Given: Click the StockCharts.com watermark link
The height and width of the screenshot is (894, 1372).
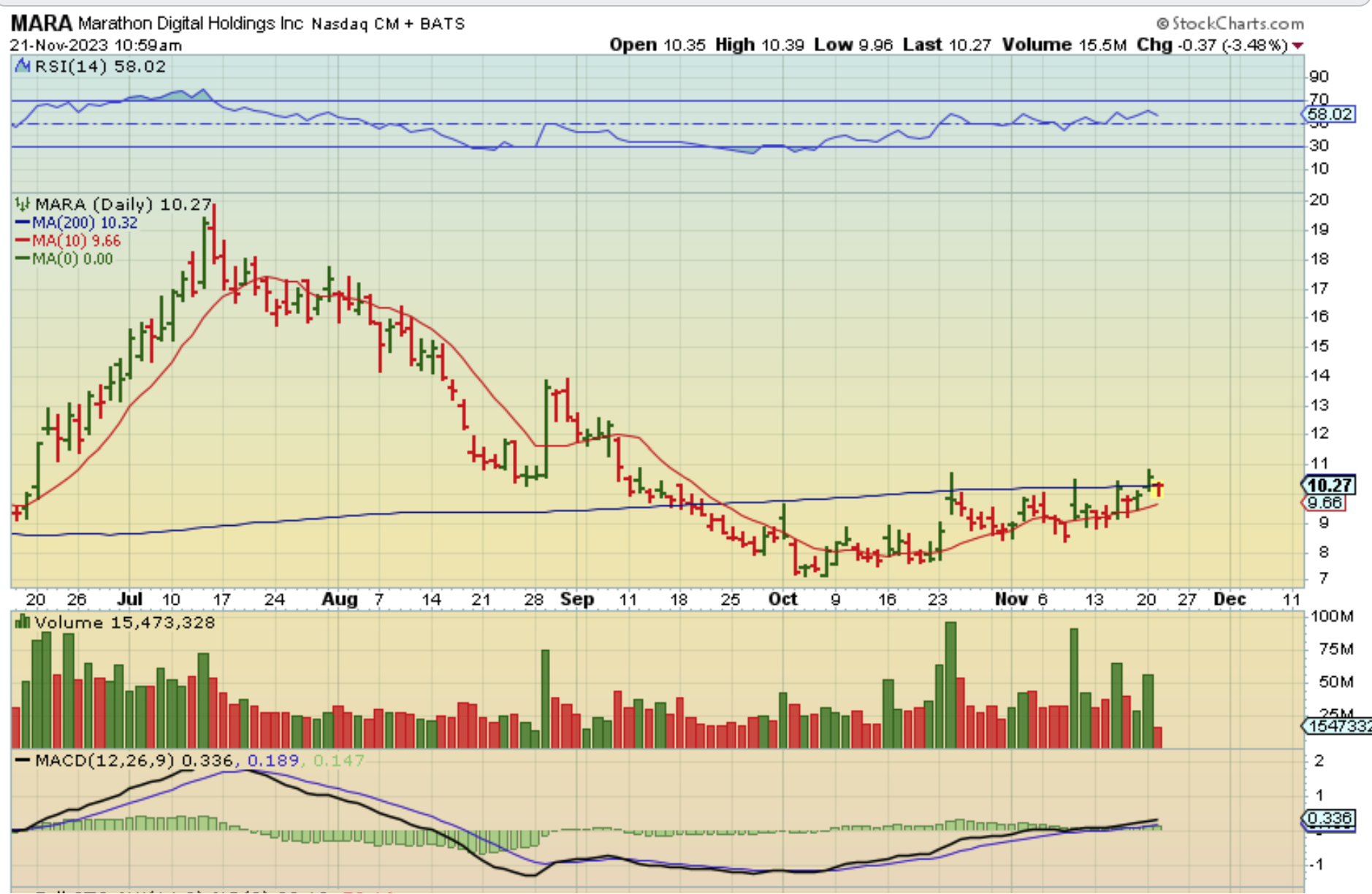Looking at the screenshot, I should [x=1238, y=24].
